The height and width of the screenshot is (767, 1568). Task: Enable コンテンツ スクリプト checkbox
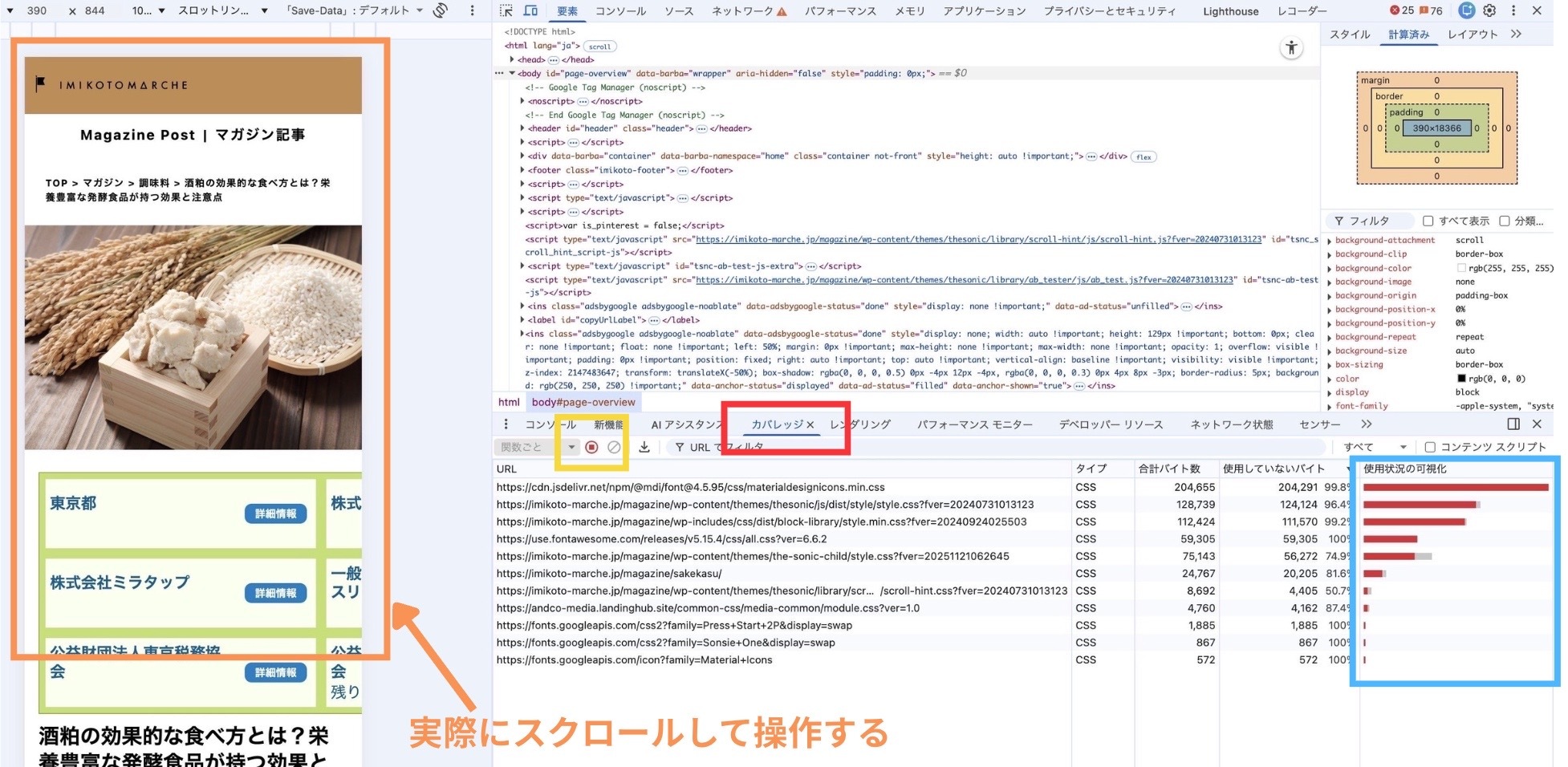(x=1430, y=447)
